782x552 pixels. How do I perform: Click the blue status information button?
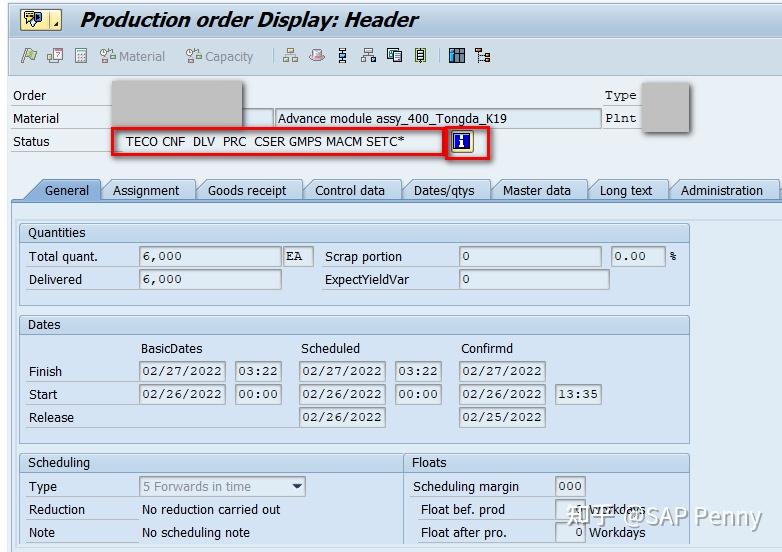(x=462, y=141)
